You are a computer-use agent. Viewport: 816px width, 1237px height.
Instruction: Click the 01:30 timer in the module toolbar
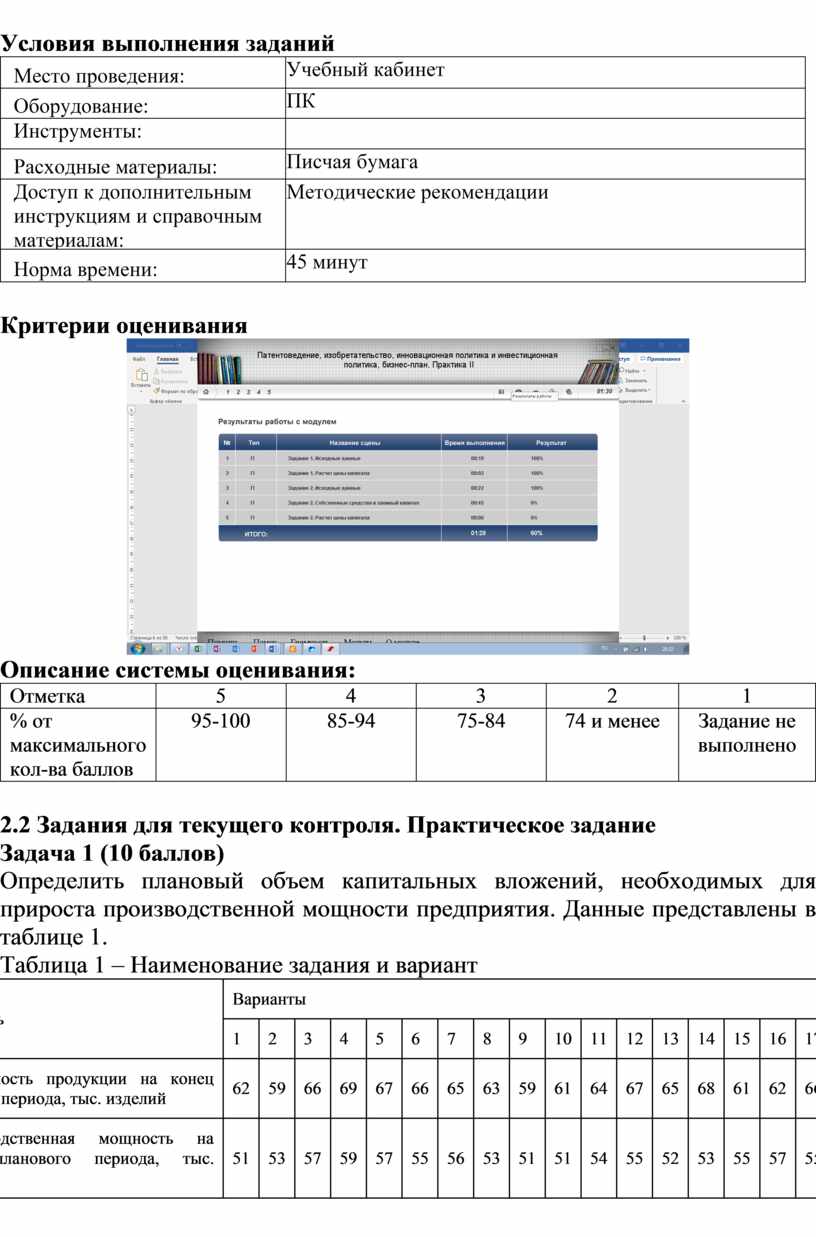click(603, 392)
